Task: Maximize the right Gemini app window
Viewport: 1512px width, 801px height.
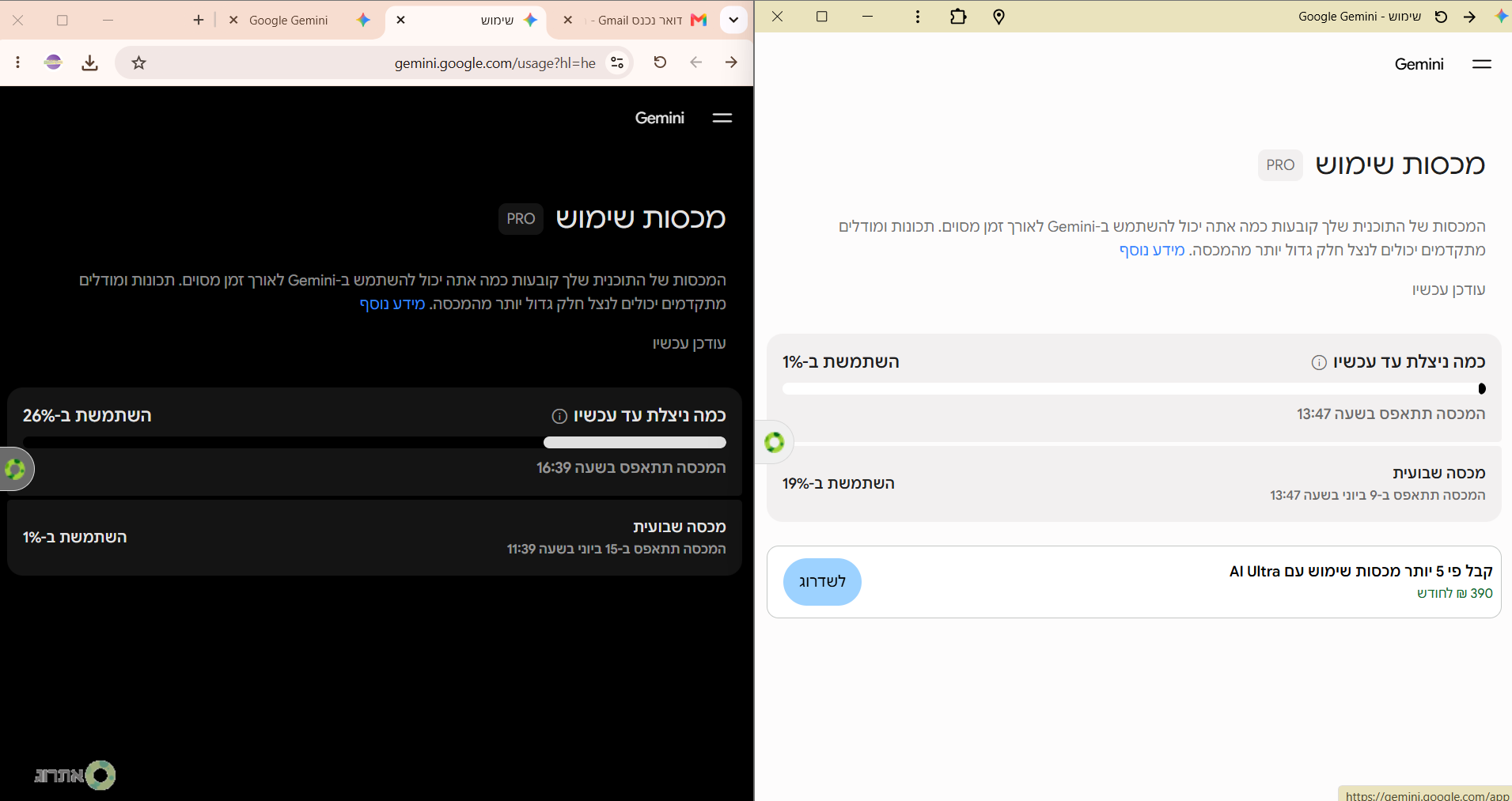Action: click(822, 17)
